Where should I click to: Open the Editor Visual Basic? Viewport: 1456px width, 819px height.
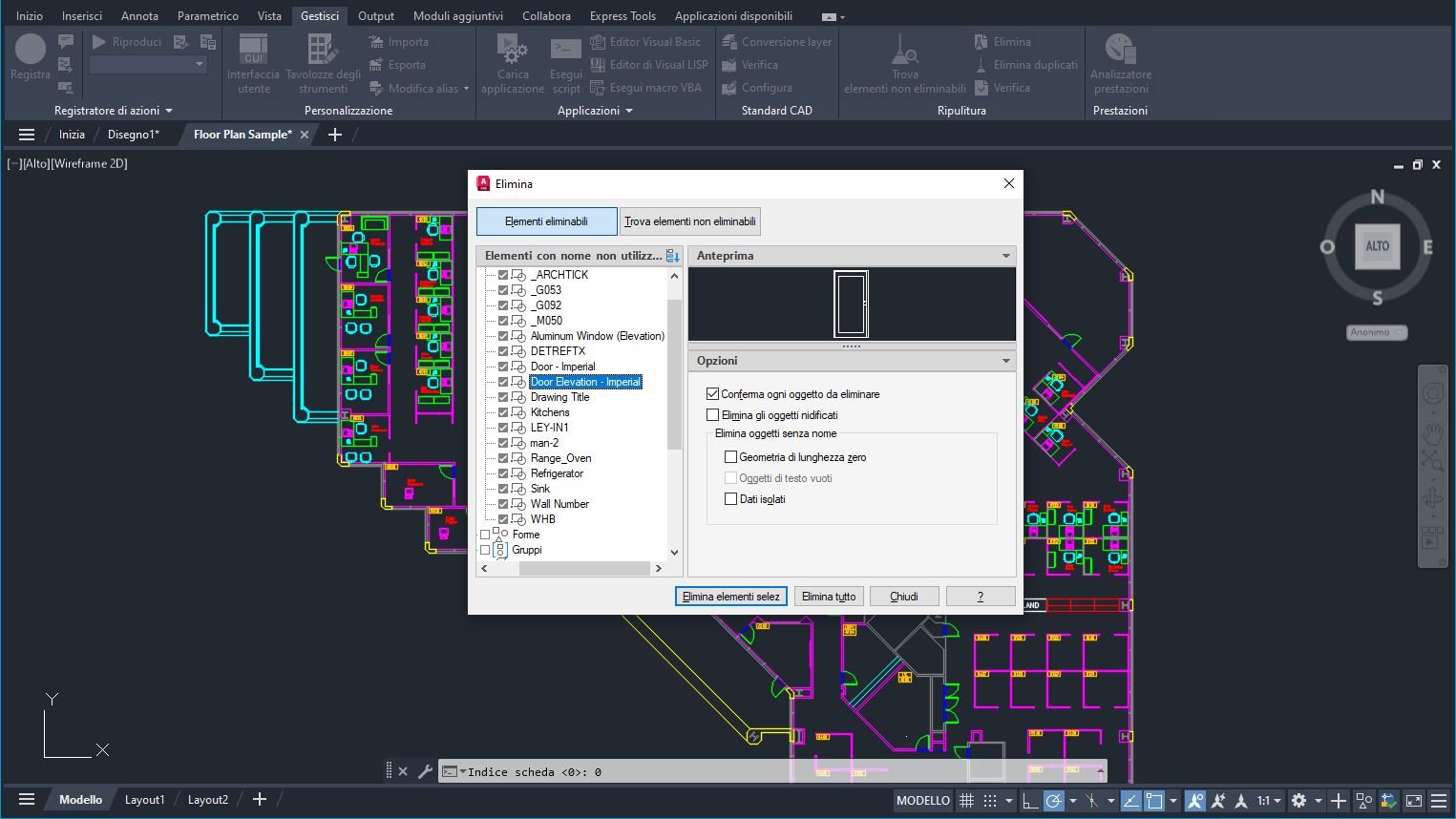[647, 42]
